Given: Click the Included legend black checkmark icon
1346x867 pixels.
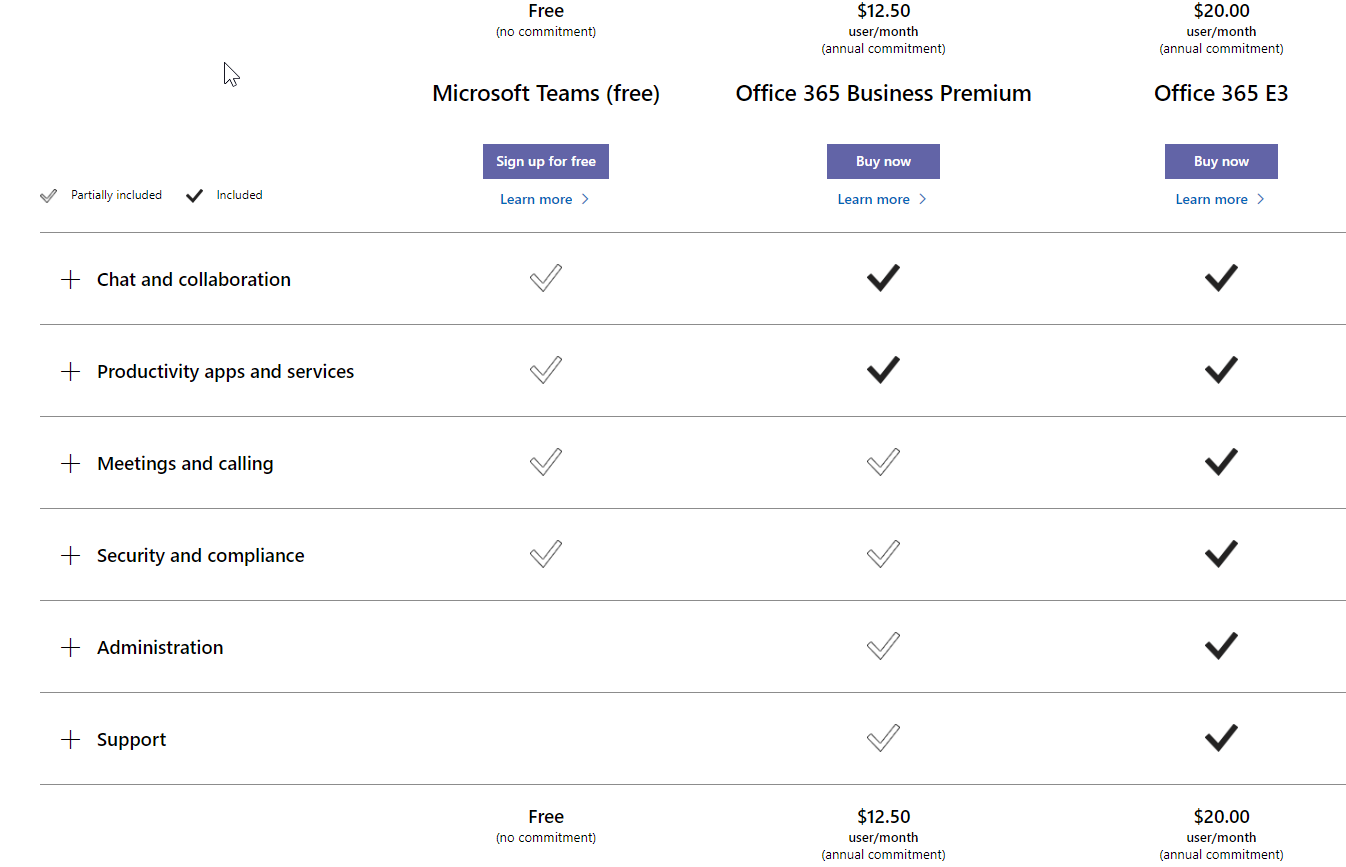Looking at the screenshot, I should (x=194, y=196).
